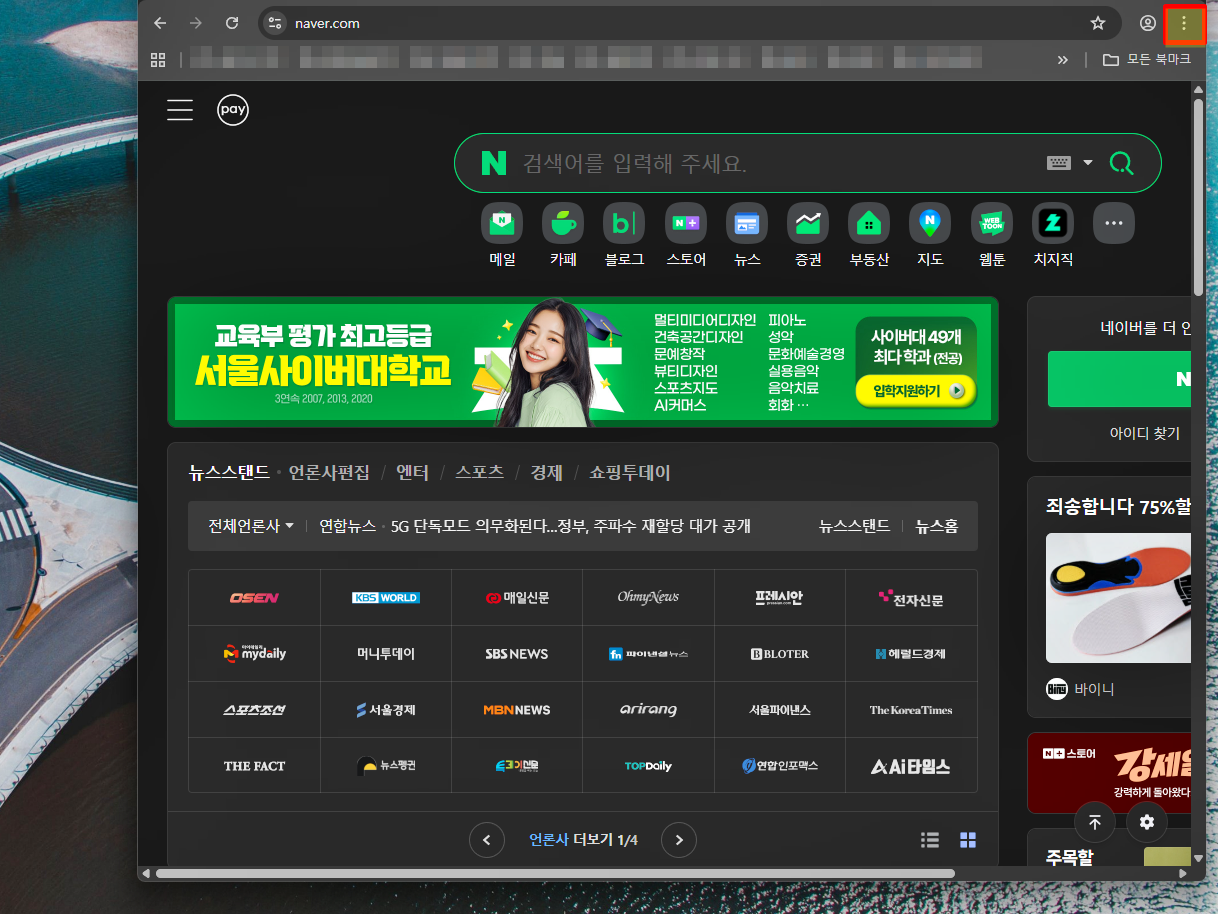The width and height of the screenshot is (1218, 914).
Task: Select the 쇼핑투데이 tab
Action: click(630, 473)
